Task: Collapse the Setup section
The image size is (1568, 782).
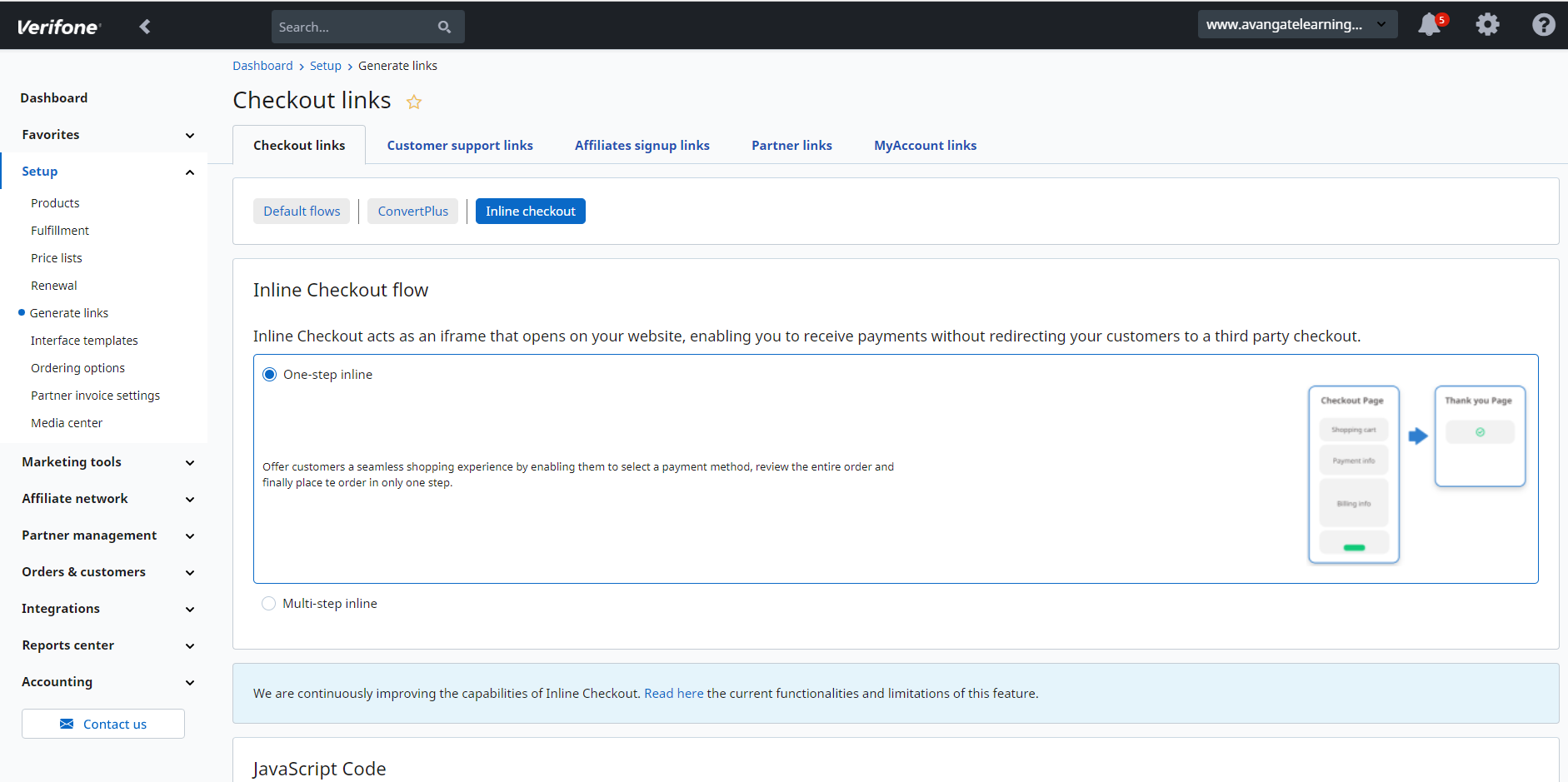Action: pyautogui.click(x=190, y=172)
